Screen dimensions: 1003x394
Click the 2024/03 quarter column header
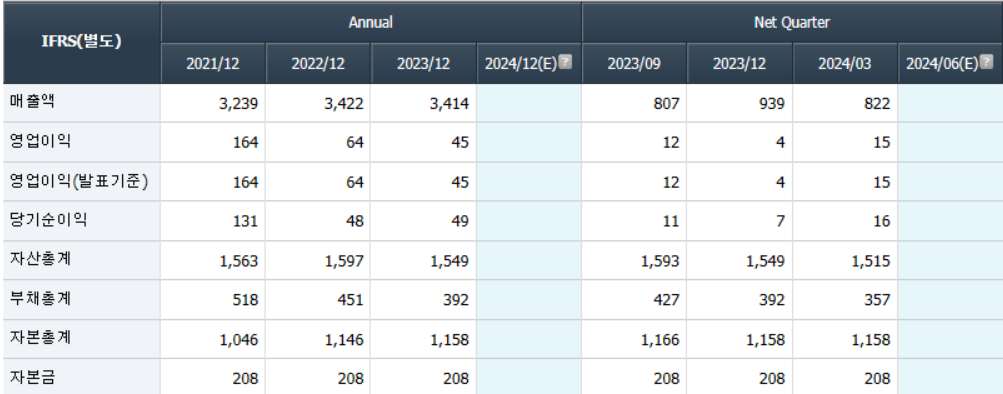pyautogui.click(x=845, y=63)
